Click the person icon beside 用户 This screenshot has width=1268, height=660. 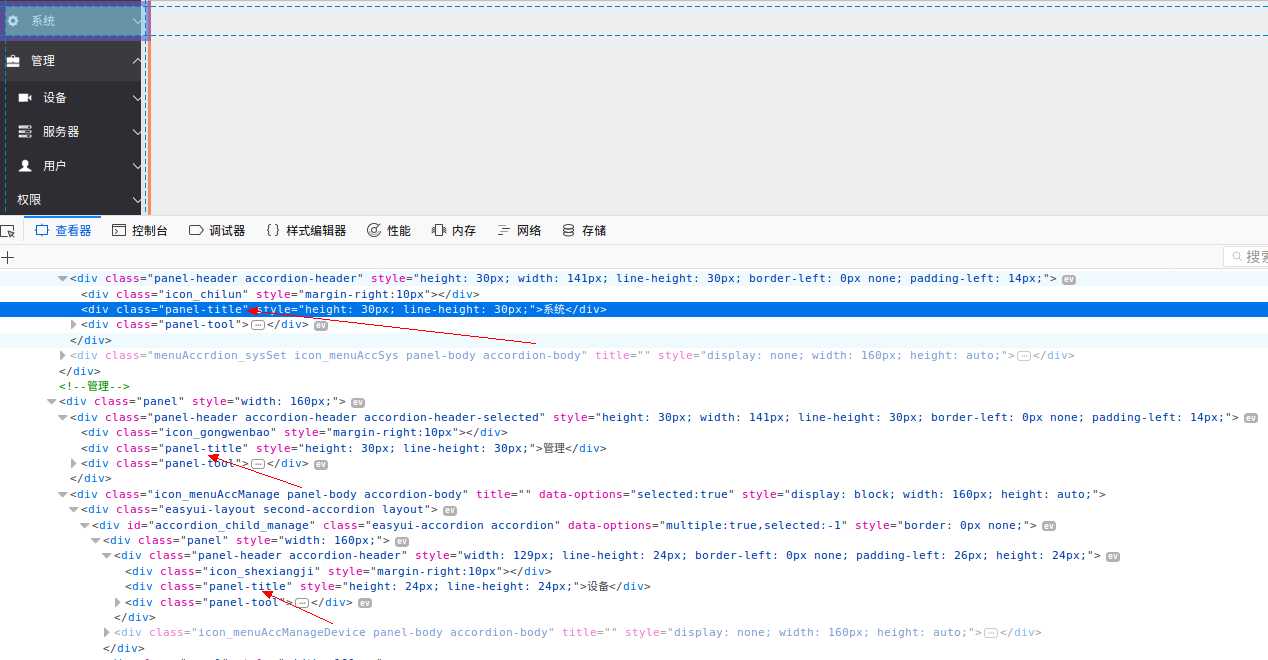pos(25,165)
